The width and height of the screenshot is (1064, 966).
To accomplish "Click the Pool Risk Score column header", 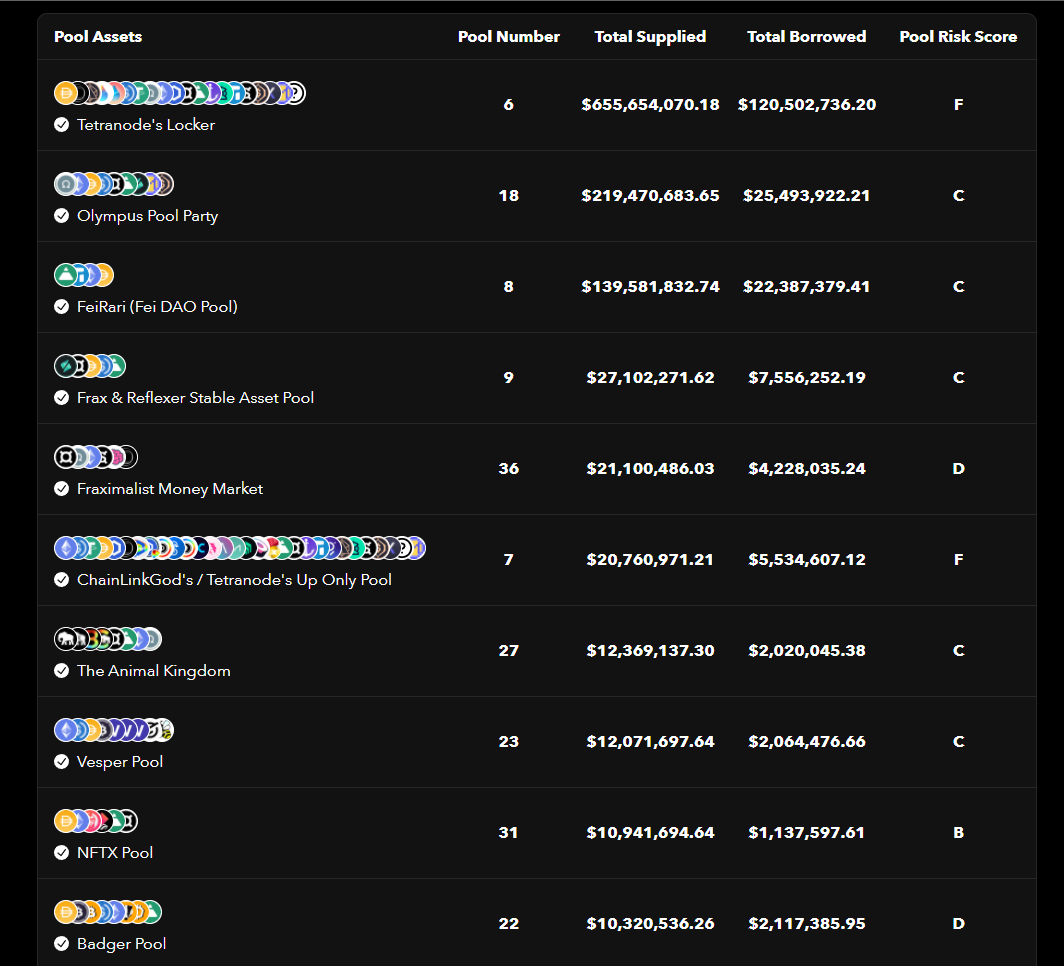I will (958, 37).
